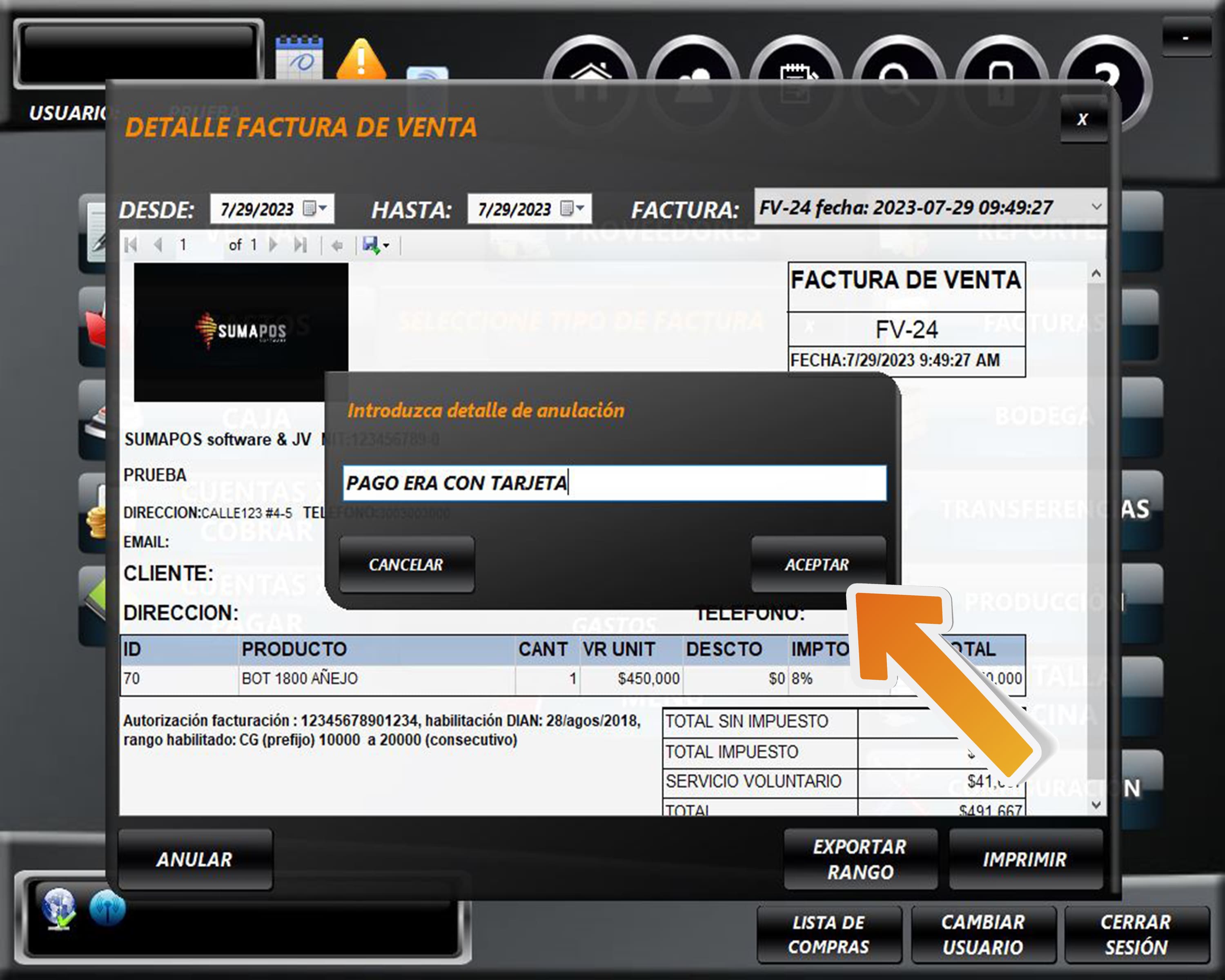Image resolution: width=1225 pixels, height=980 pixels.
Task: Click the ANULAR button
Action: pyautogui.click(x=195, y=860)
